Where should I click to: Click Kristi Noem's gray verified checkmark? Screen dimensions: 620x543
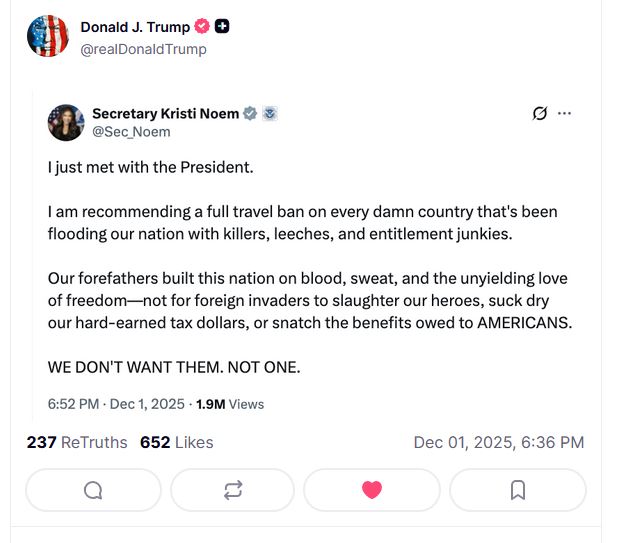pos(250,114)
